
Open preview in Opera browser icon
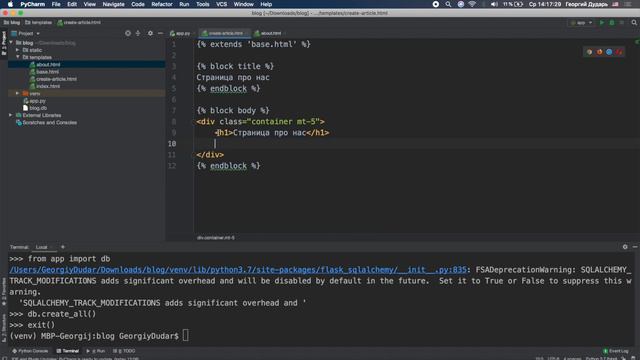click(619, 52)
